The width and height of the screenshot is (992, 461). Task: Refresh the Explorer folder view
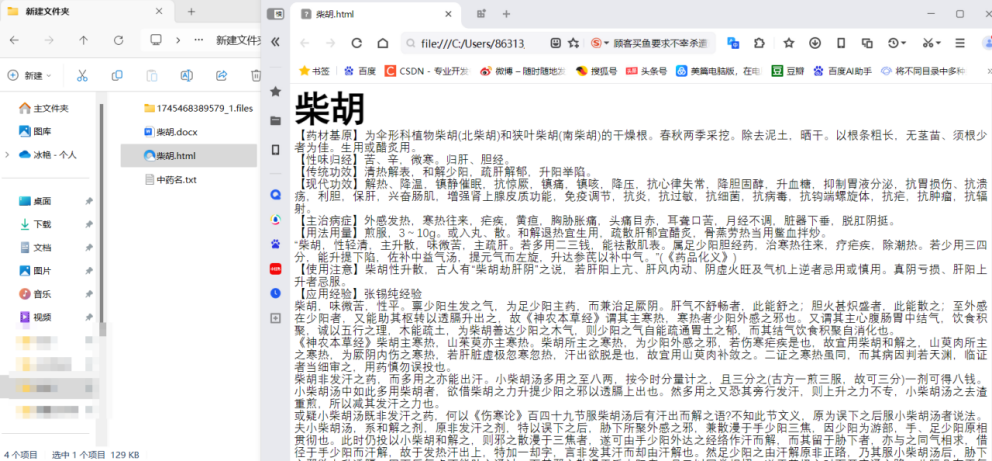(118, 40)
